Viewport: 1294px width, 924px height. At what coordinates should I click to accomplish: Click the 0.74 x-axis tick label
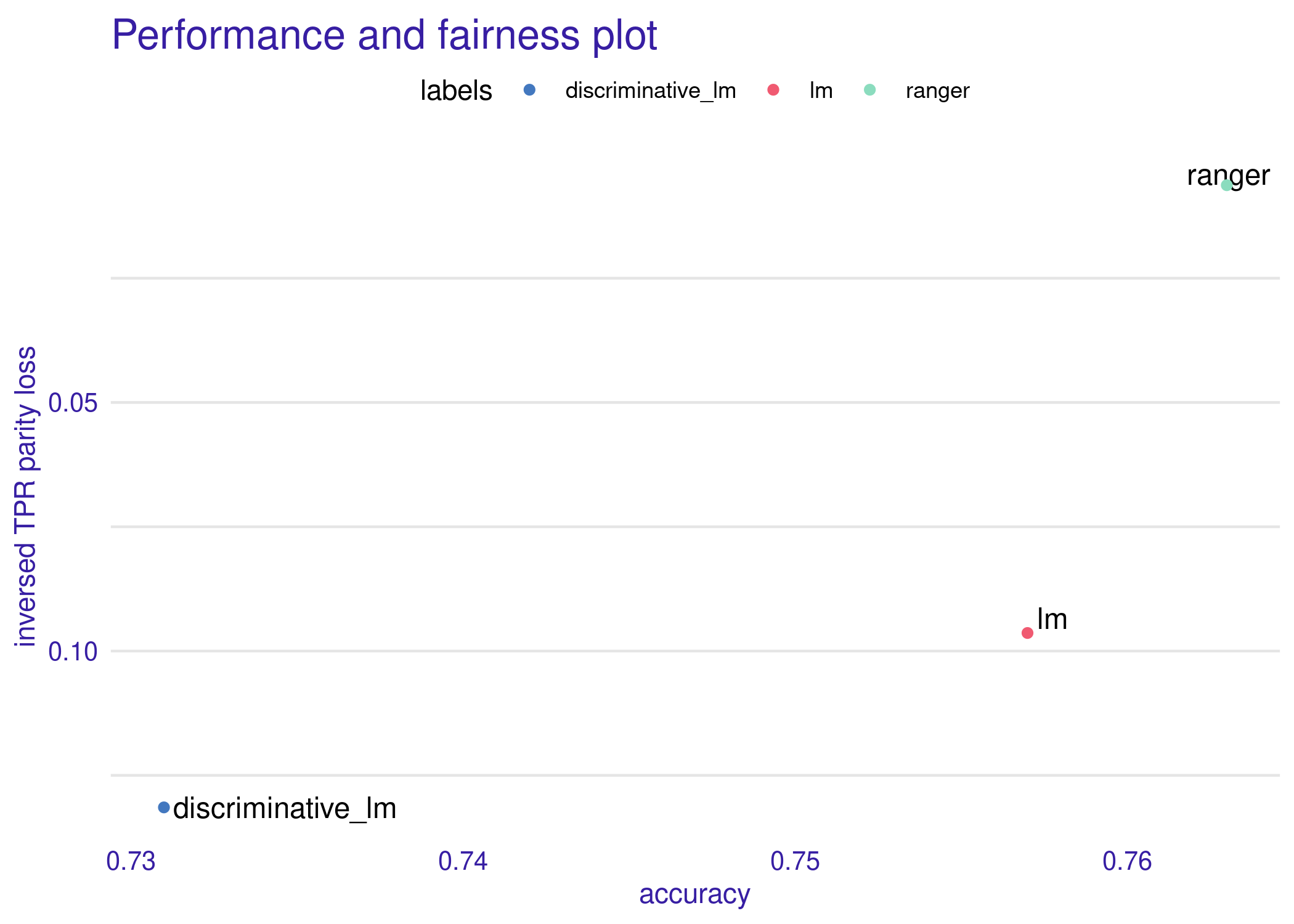[x=463, y=861]
